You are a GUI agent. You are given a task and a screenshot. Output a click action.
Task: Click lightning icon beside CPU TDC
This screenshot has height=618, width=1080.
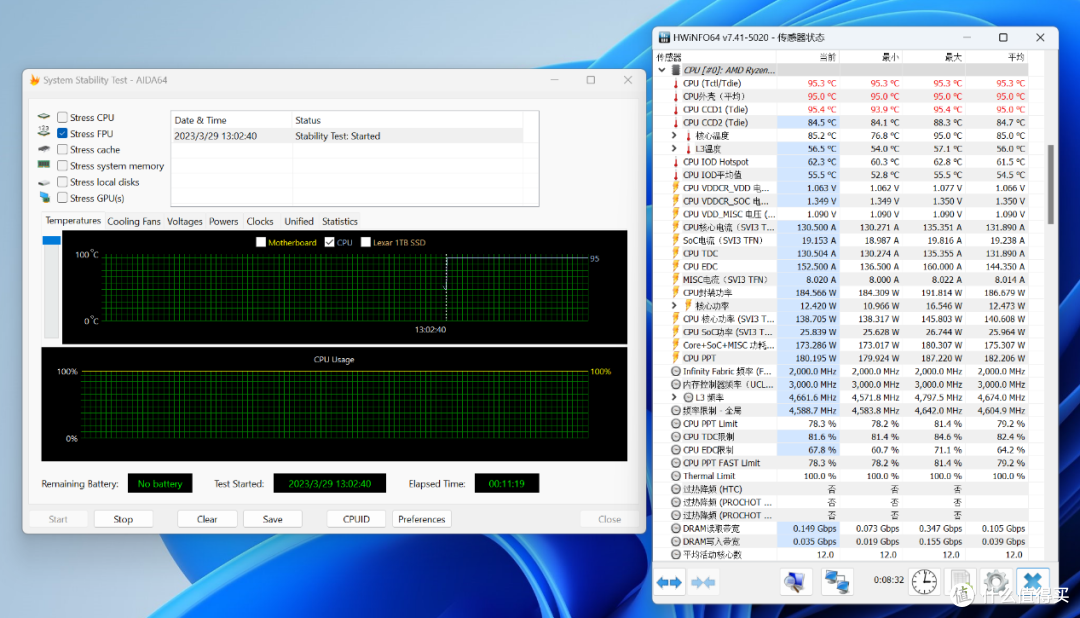[676, 254]
